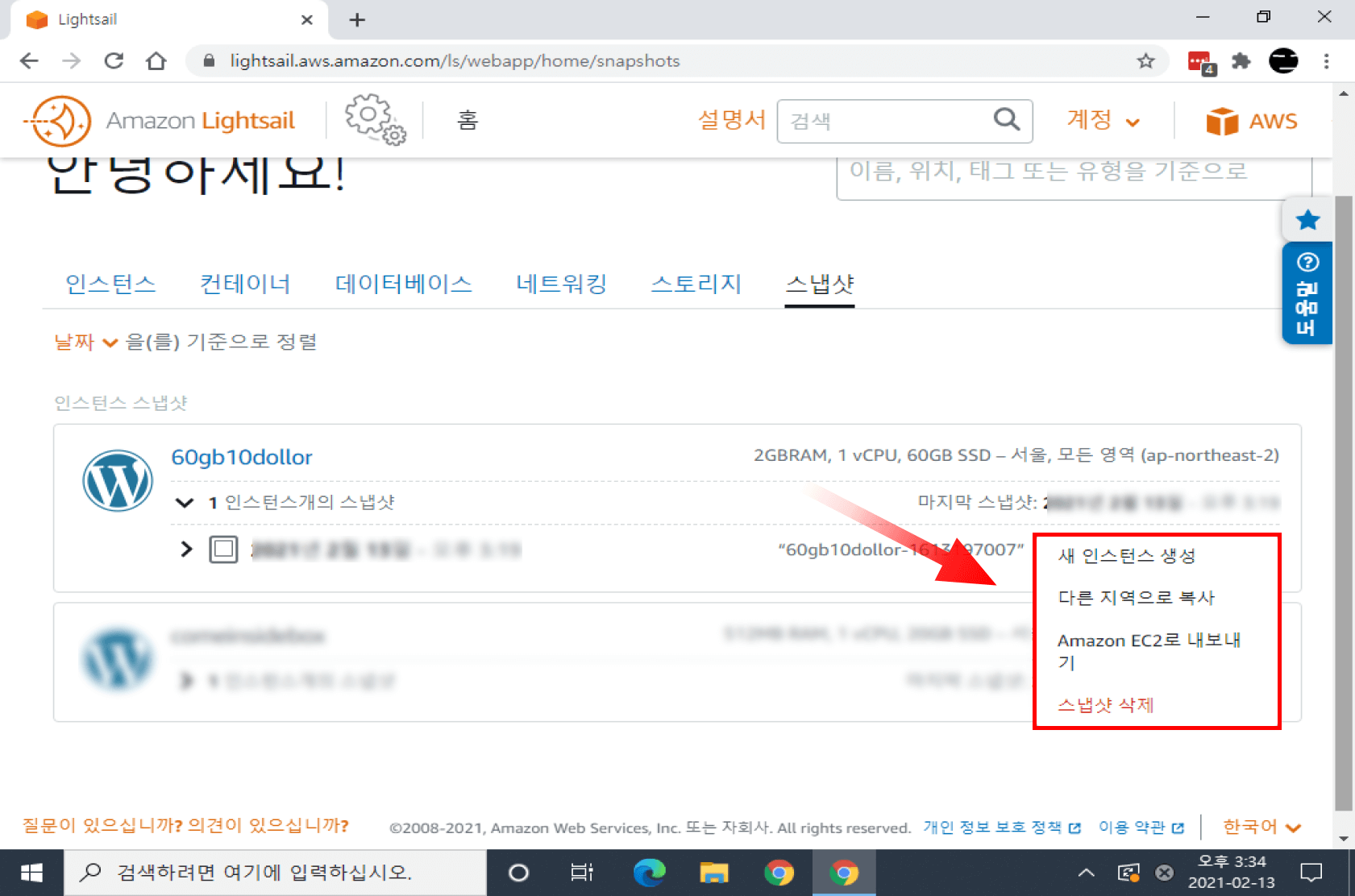Screen dimensions: 1355x896
Task: Open the Chrome profile avatar
Action: click(x=1283, y=61)
